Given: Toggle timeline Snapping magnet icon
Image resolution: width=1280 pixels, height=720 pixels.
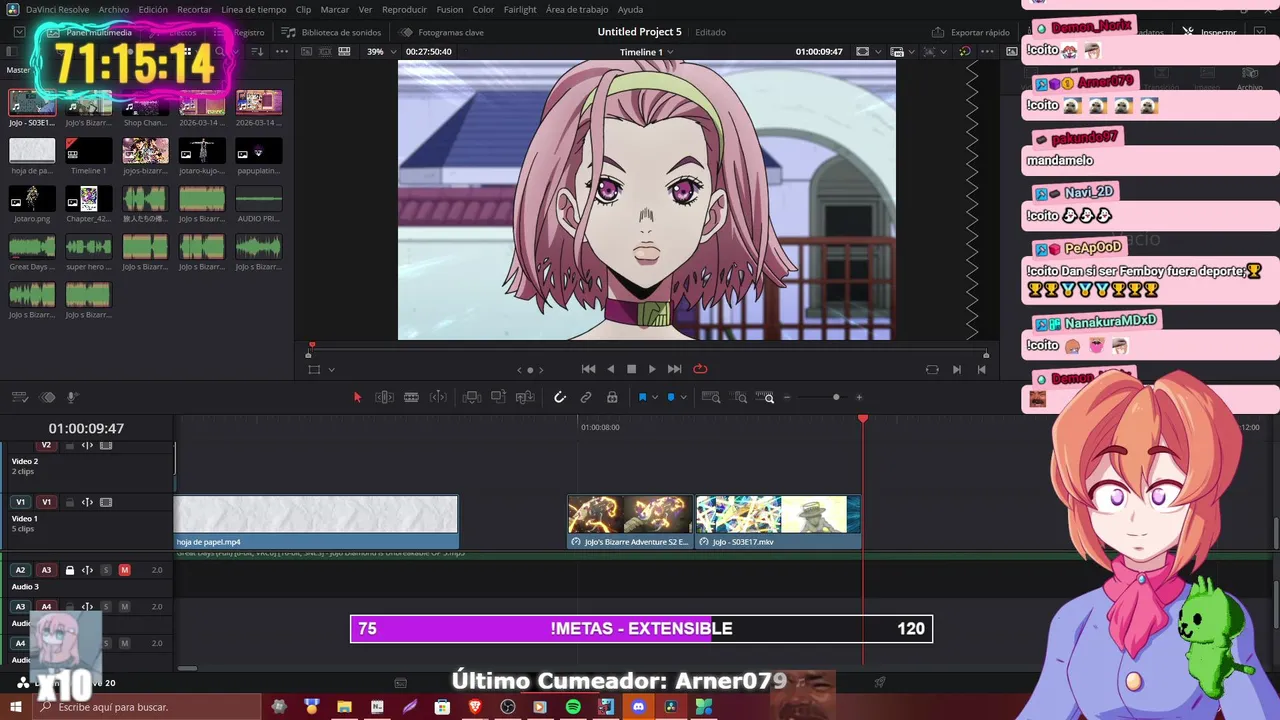Looking at the screenshot, I should [560, 397].
